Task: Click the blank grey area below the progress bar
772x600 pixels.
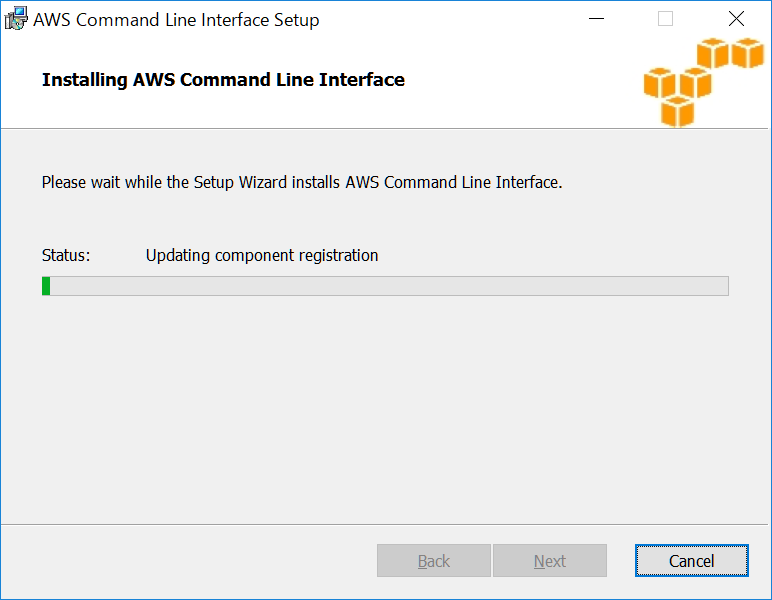Action: pos(385,410)
